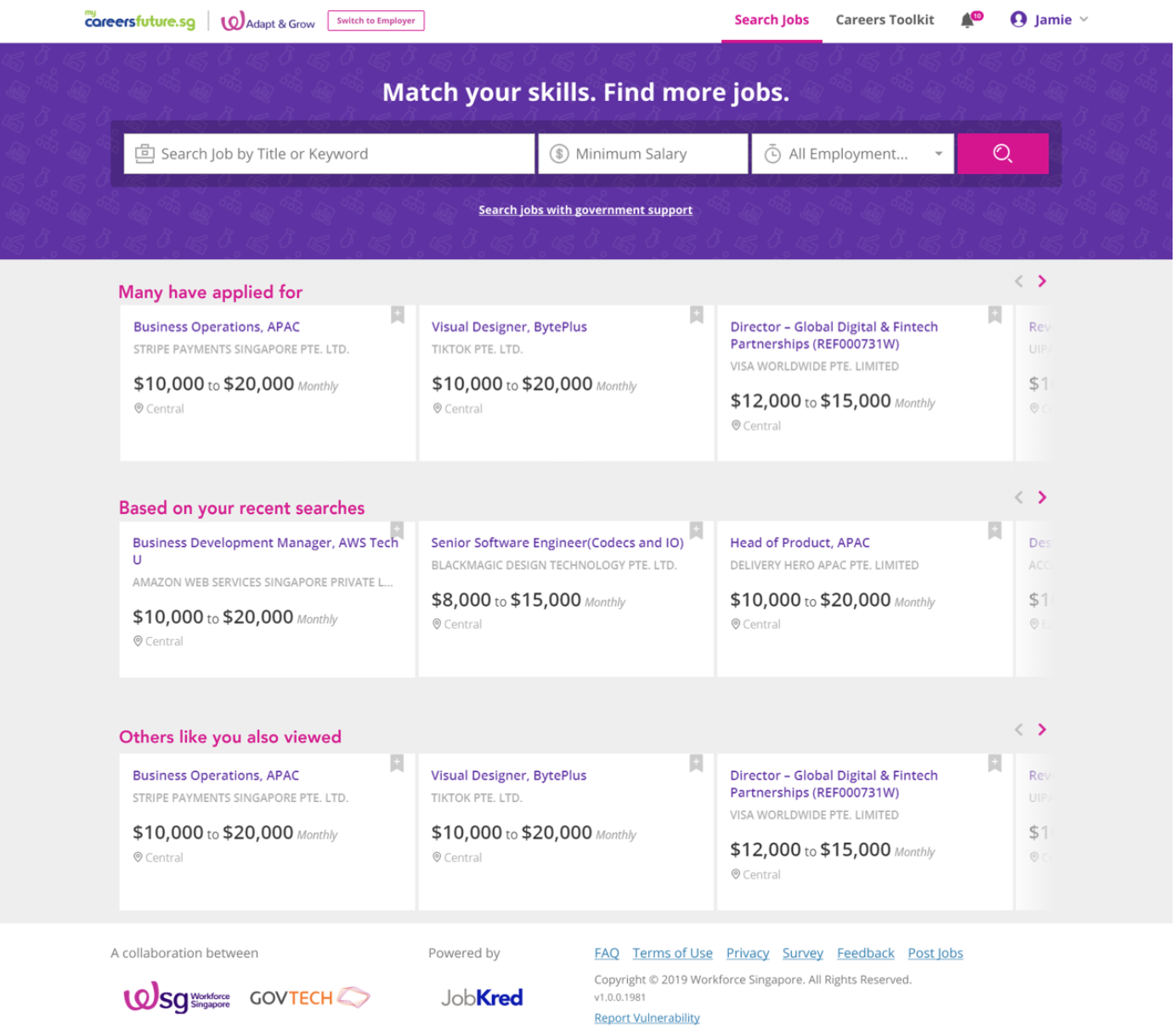Bookmark Visual Designer, BytePlus under Others like you also viewed

(698, 765)
